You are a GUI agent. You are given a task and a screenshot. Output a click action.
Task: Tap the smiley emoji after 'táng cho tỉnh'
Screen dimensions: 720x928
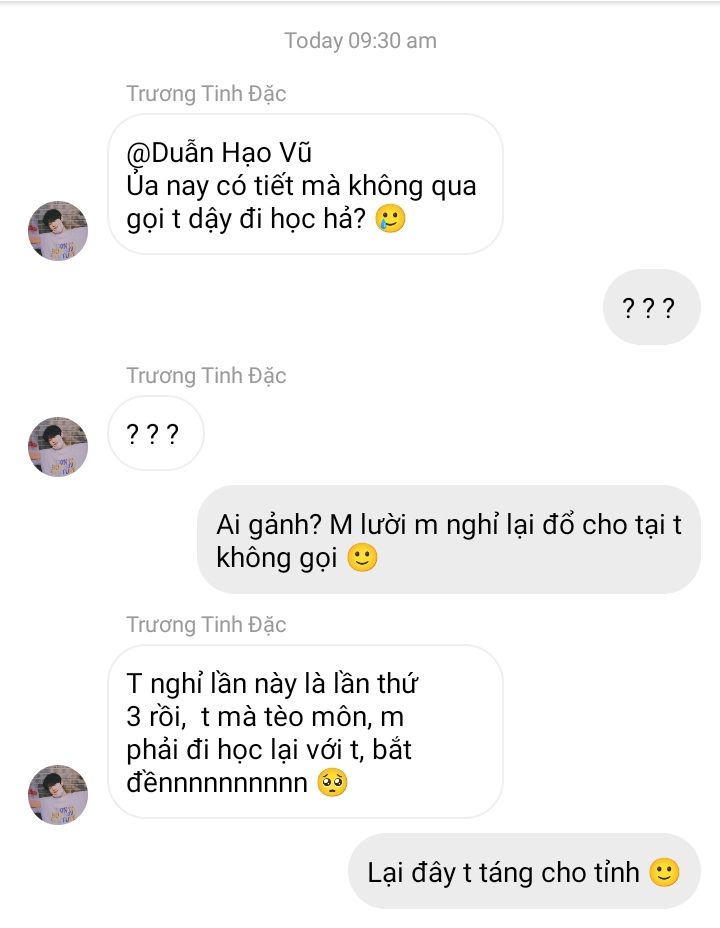(664, 872)
